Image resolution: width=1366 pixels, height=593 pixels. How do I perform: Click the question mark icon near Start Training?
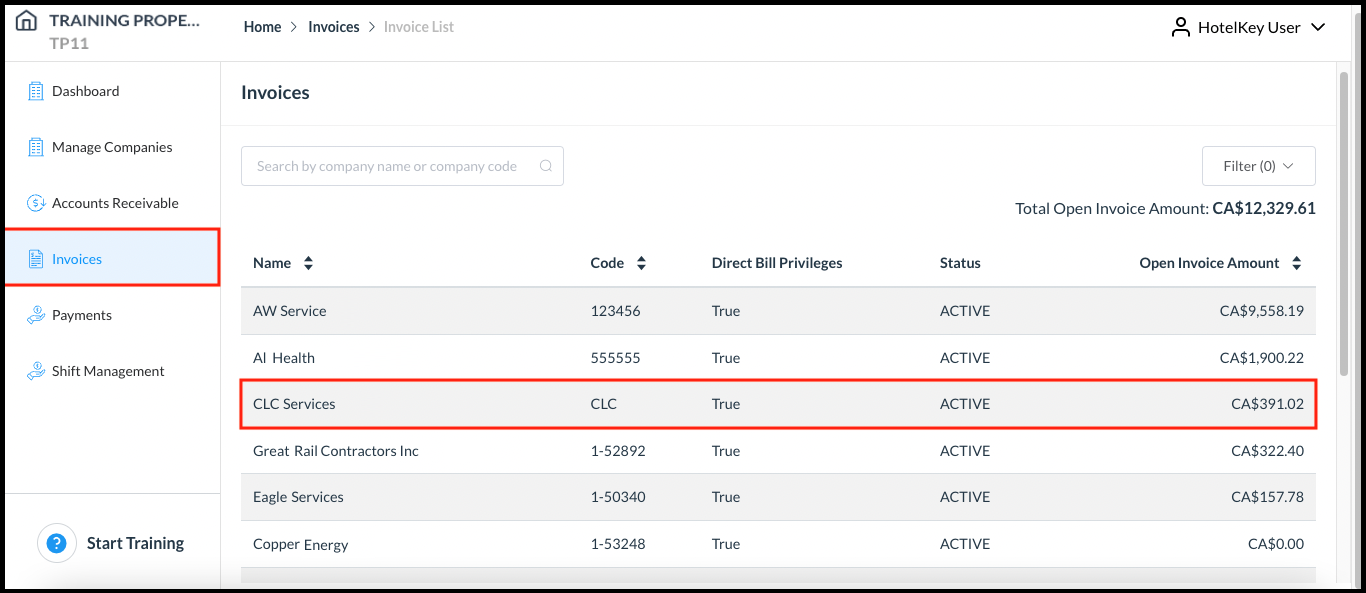pos(57,542)
